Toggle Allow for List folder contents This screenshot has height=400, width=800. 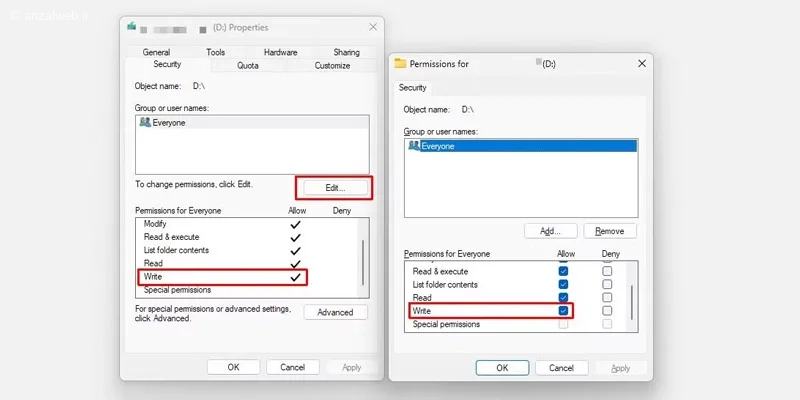tap(563, 284)
